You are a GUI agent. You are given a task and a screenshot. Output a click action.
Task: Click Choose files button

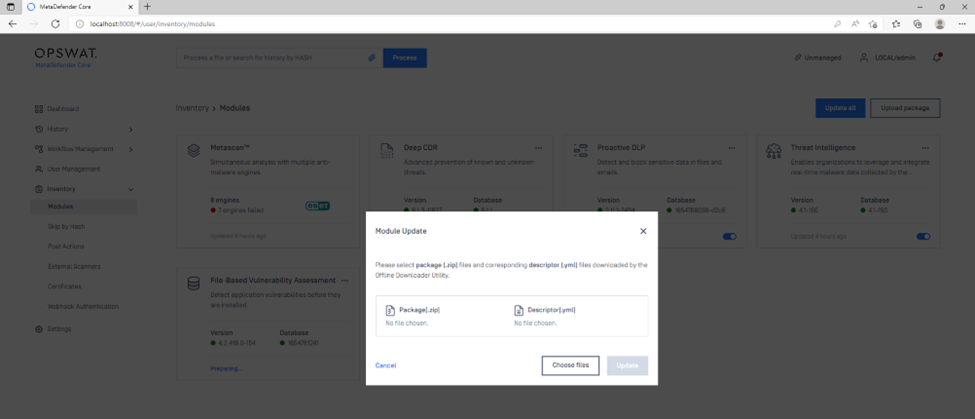[570, 366]
